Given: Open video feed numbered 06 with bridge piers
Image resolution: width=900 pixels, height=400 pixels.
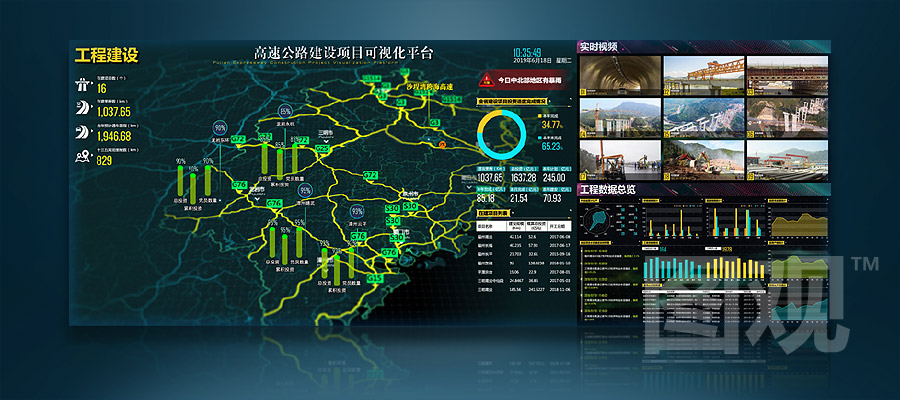Looking at the screenshot, I should tap(788, 118).
